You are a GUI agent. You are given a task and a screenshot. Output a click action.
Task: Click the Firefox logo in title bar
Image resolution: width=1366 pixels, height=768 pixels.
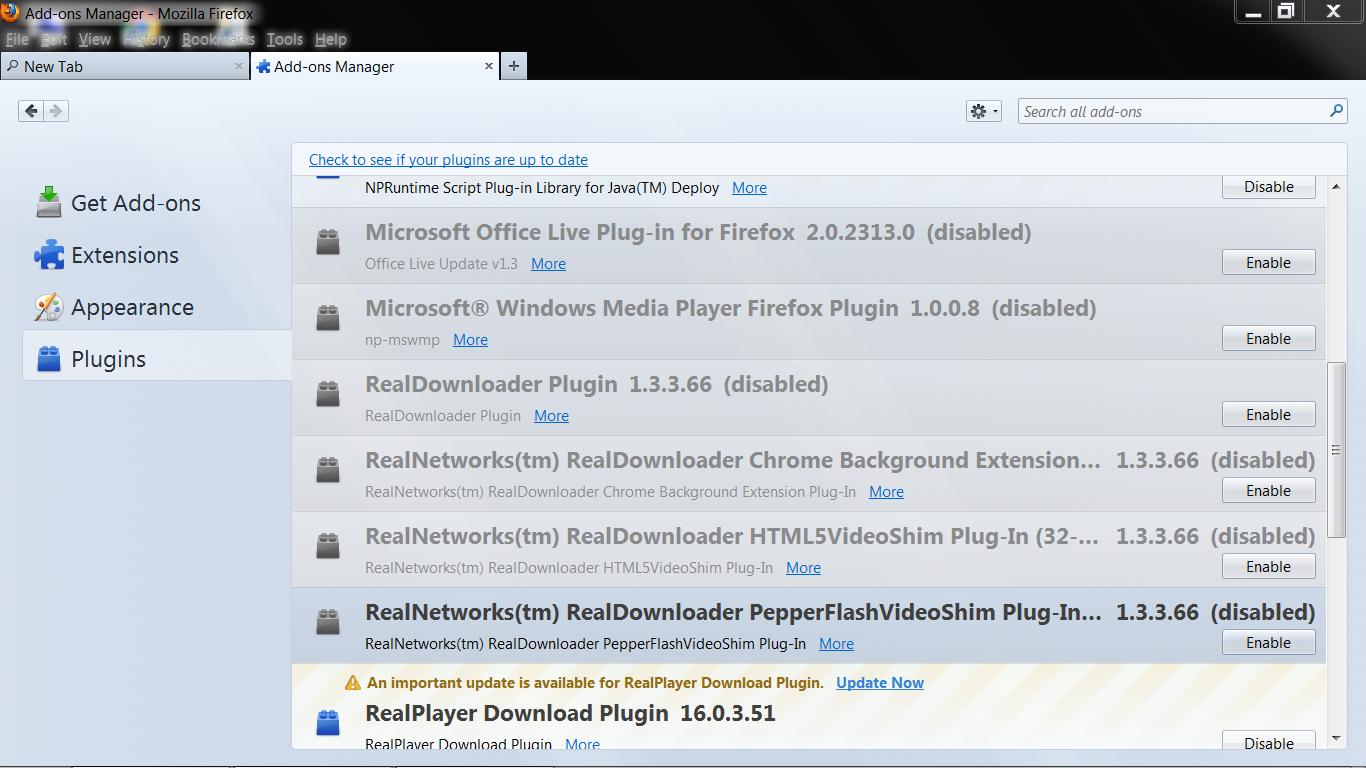click(10, 12)
